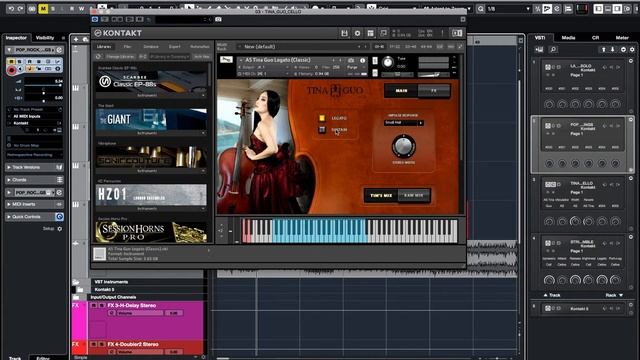Screen dimensions: 640x360
Task: Click the Quick Controls circular icon in Inspector
Action: pos(59,216)
